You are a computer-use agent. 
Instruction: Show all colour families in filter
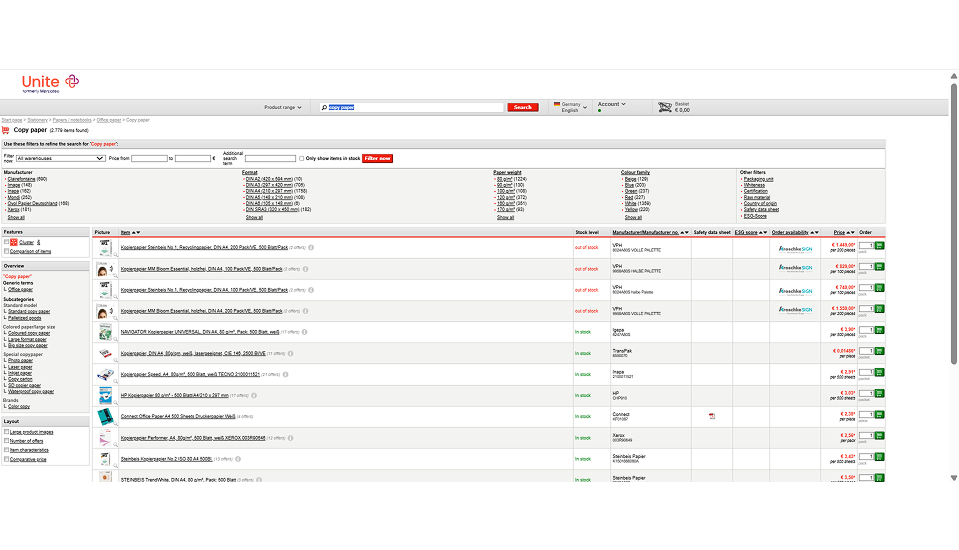[633, 217]
